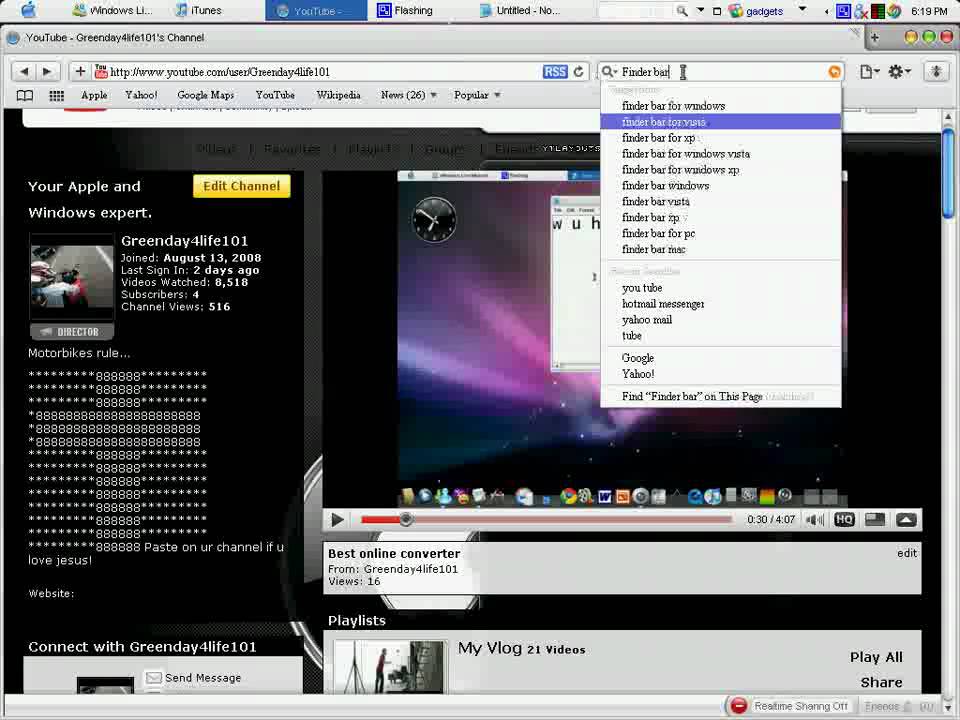Select suggestion finder bar for windows

pyautogui.click(x=721, y=106)
